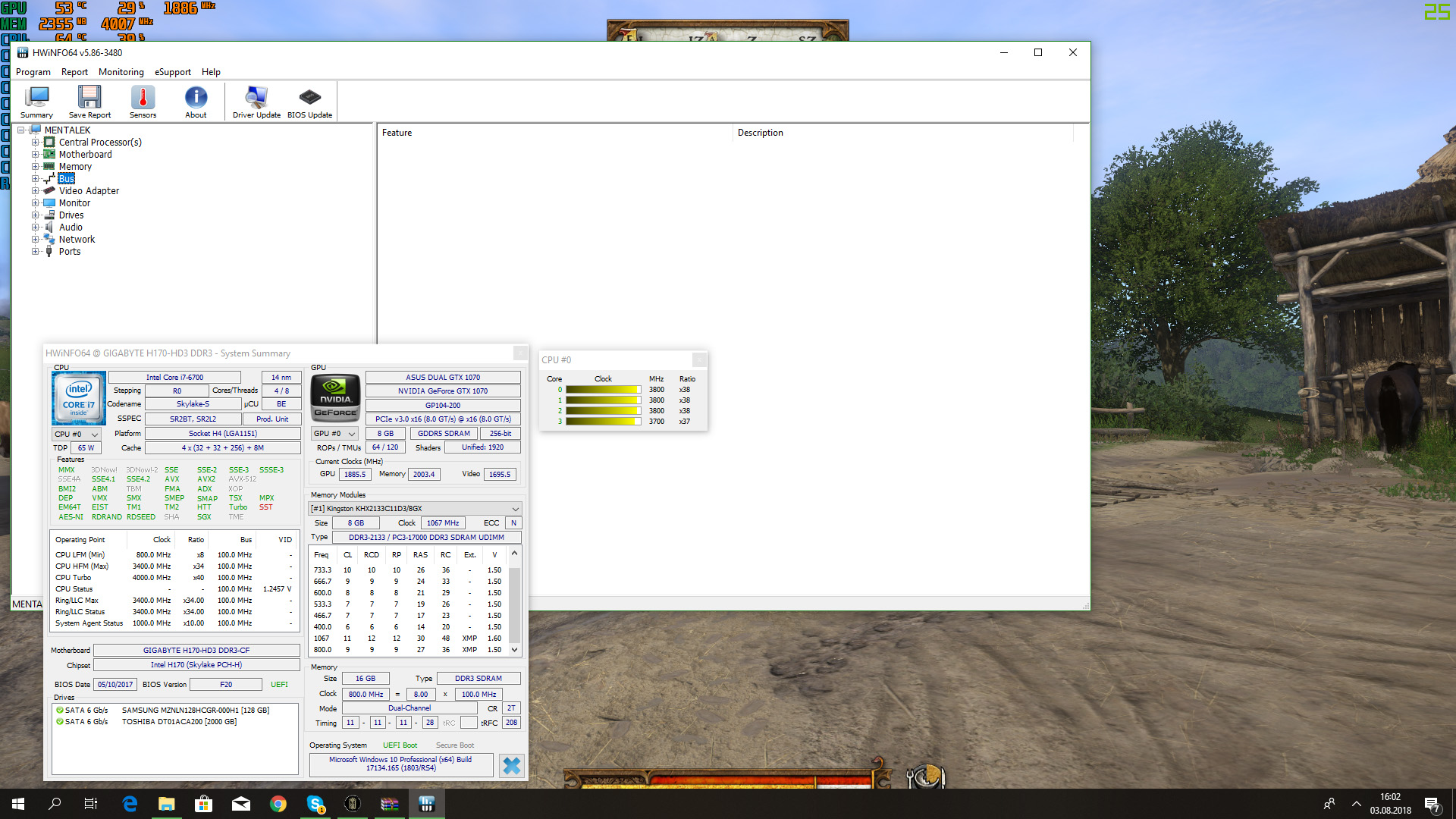Expand the Central Processor(s) tree node
This screenshot has width=1456, height=819.
click(35, 143)
